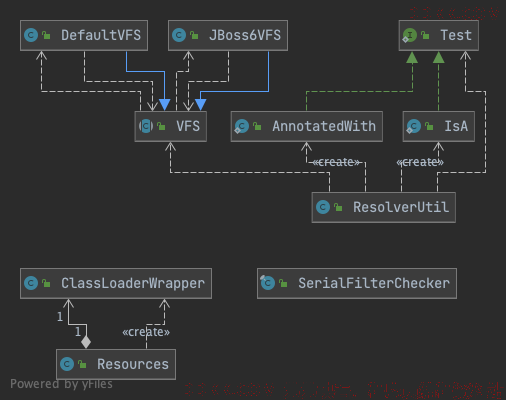Select the Test interface node
The height and width of the screenshot is (400, 506).
pos(439,36)
